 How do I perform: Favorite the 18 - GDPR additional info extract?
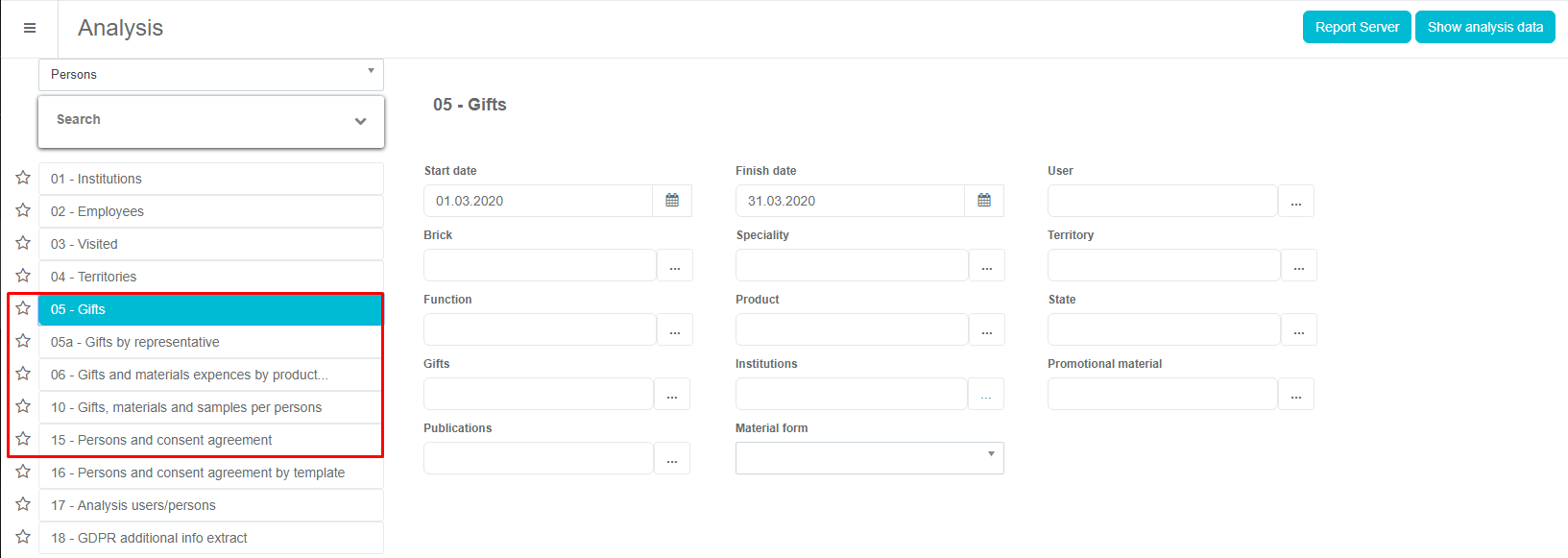coord(23,537)
